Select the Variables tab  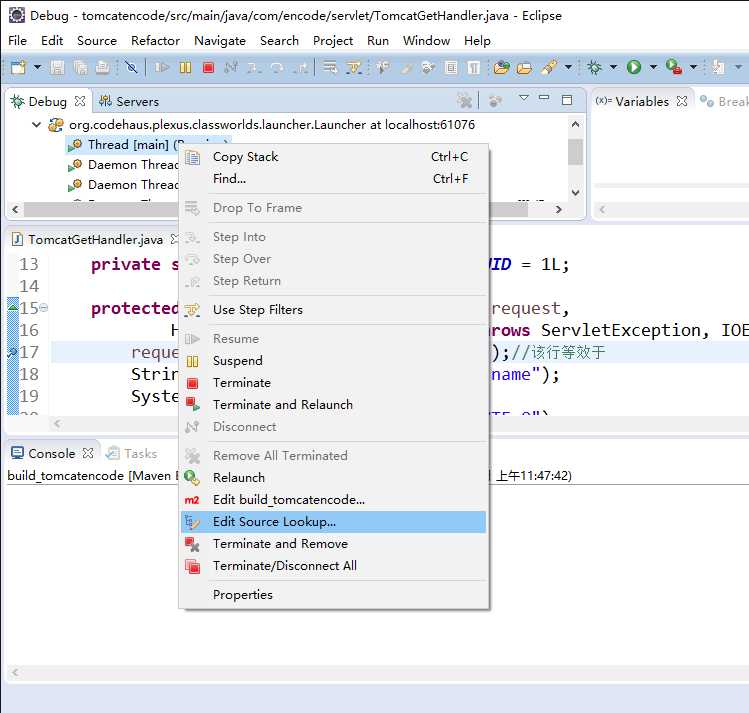pyautogui.click(x=642, y=101)
